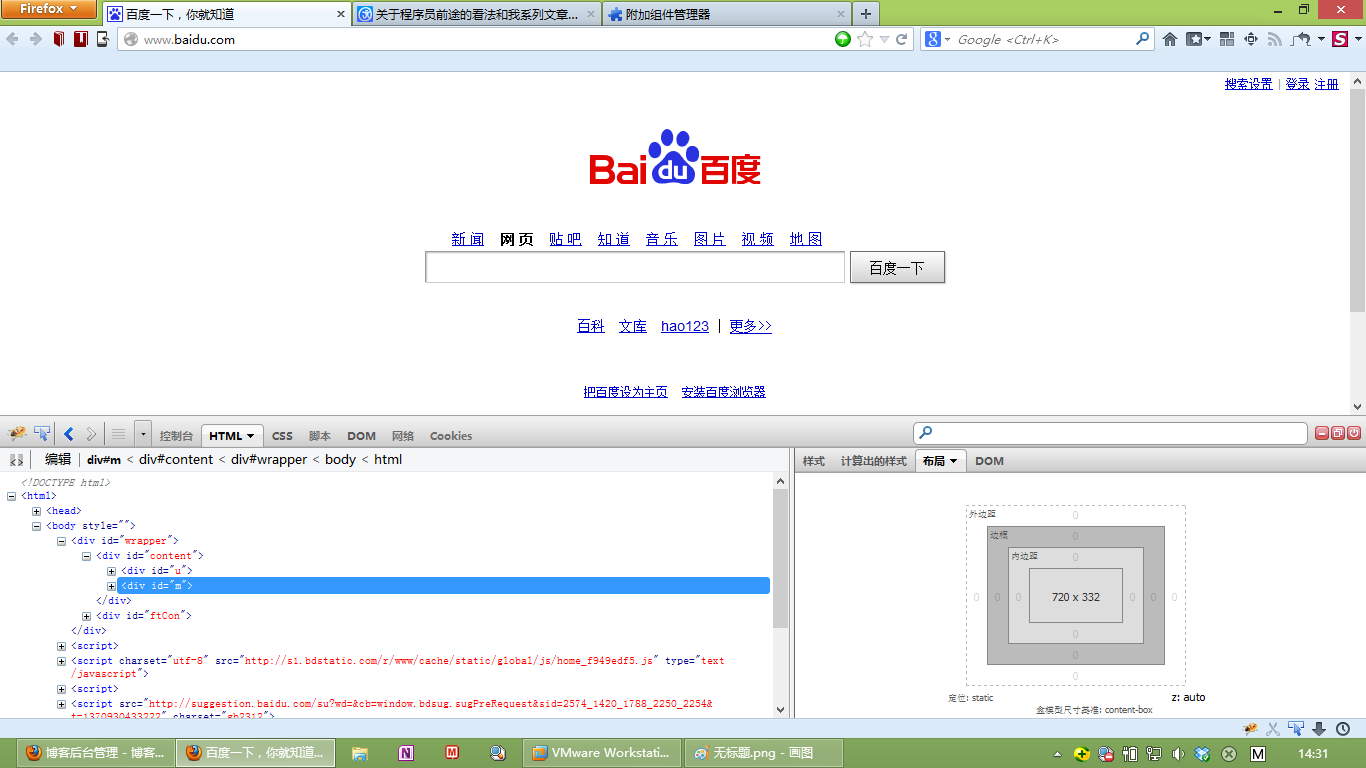
Task: Switch to the Cookies tab
Action: pos(451,436)
